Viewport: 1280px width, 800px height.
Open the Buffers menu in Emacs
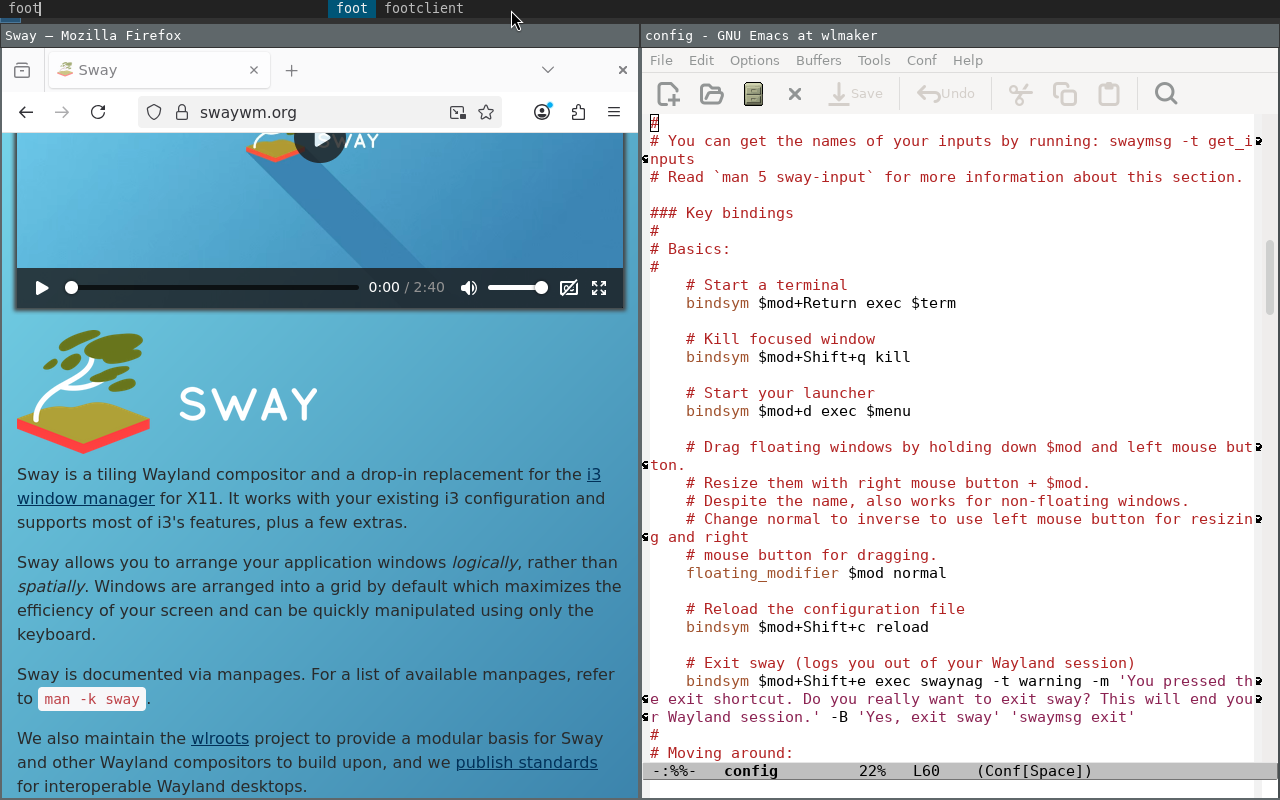(x=818, y=60)
